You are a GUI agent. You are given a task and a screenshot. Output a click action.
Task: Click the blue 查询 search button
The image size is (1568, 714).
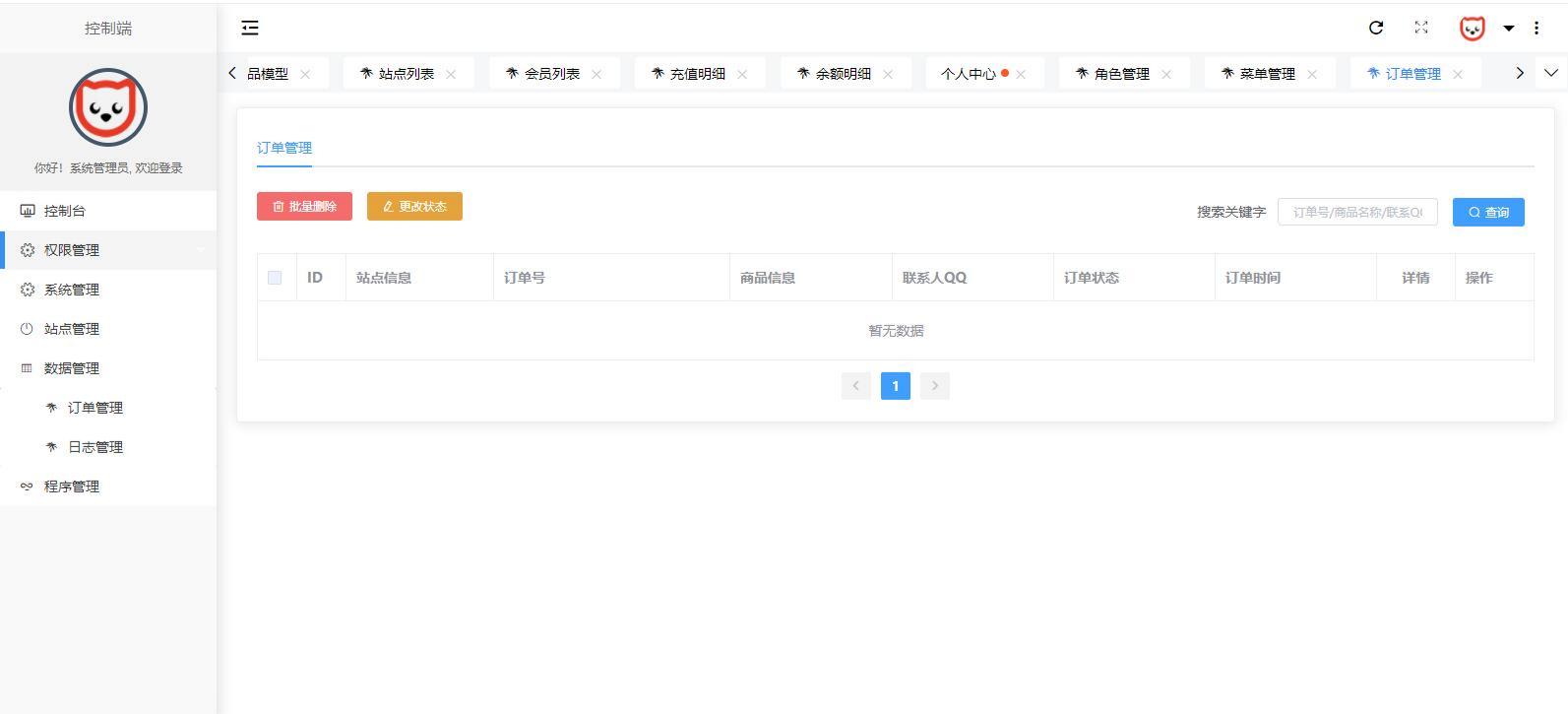(1487, 212)
